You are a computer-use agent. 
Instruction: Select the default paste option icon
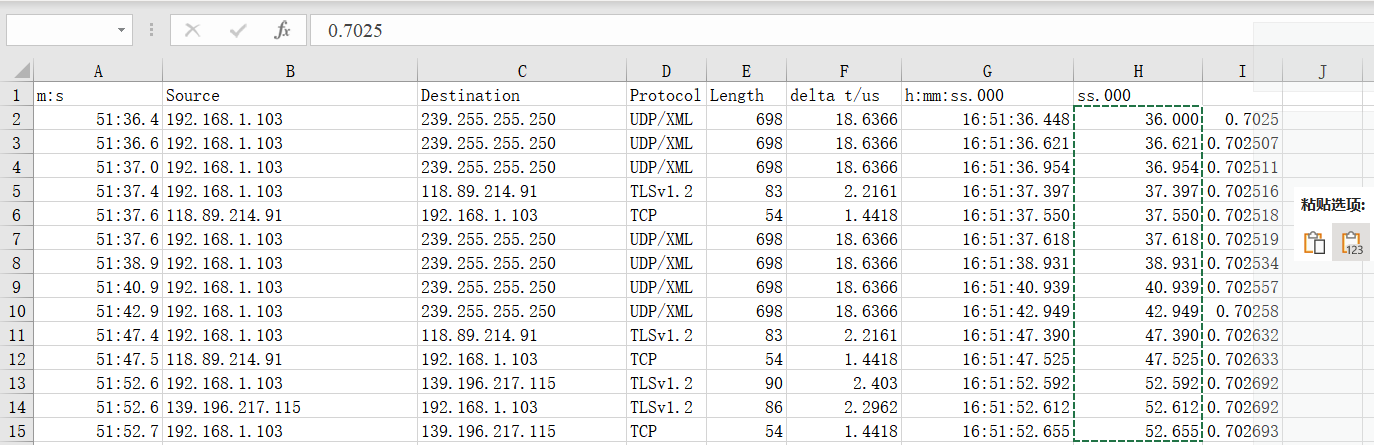point(1314,243)
